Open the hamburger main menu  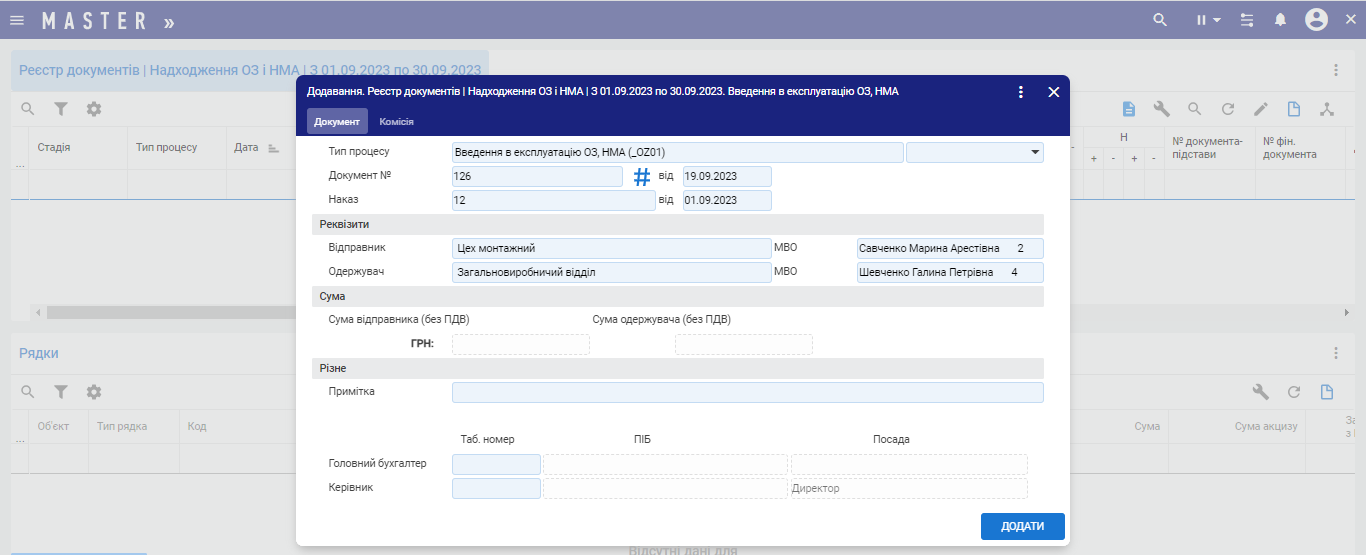[x=17, y=20]
